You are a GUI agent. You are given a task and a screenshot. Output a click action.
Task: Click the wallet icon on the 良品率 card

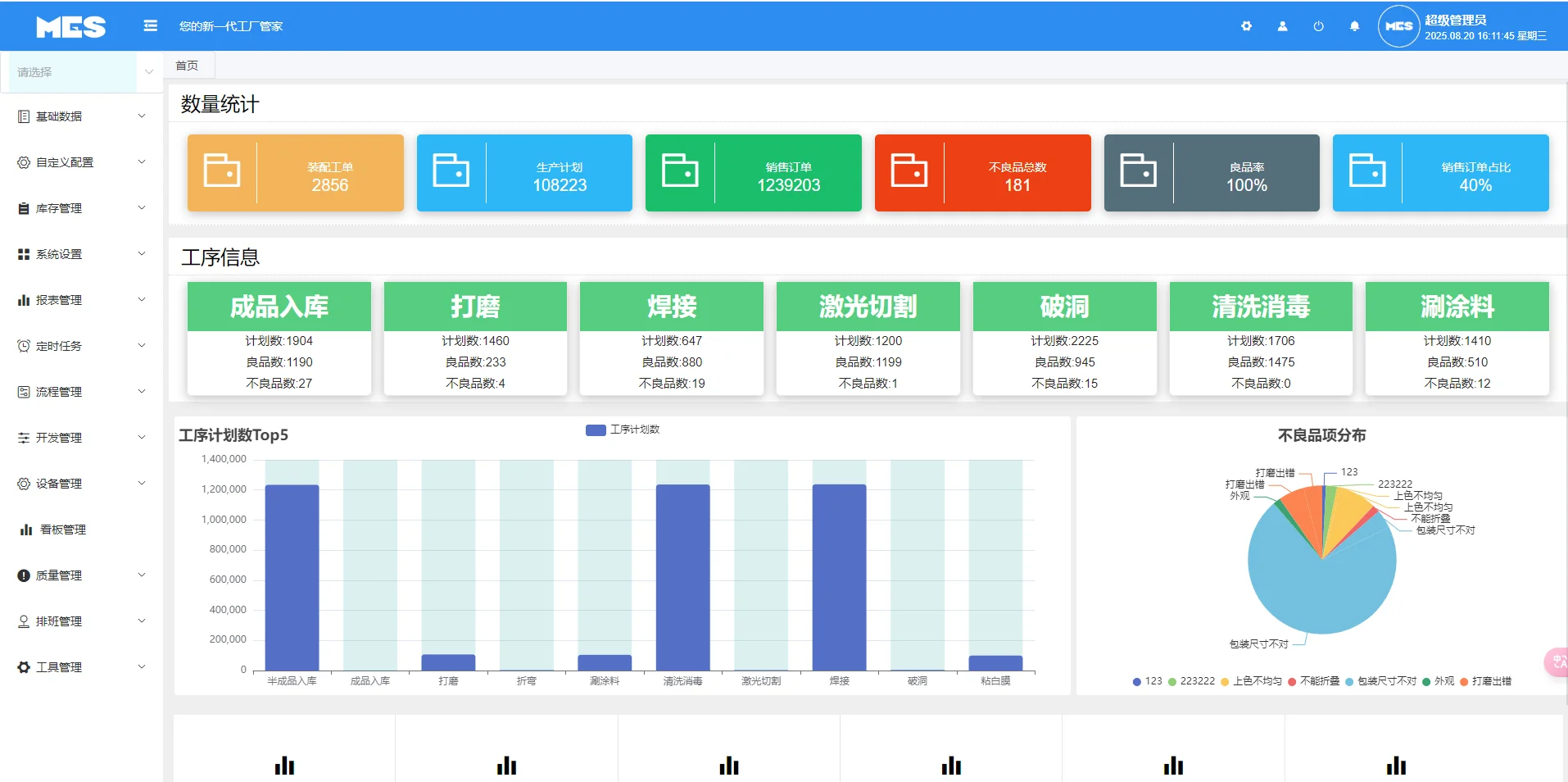click(1139, 170)
